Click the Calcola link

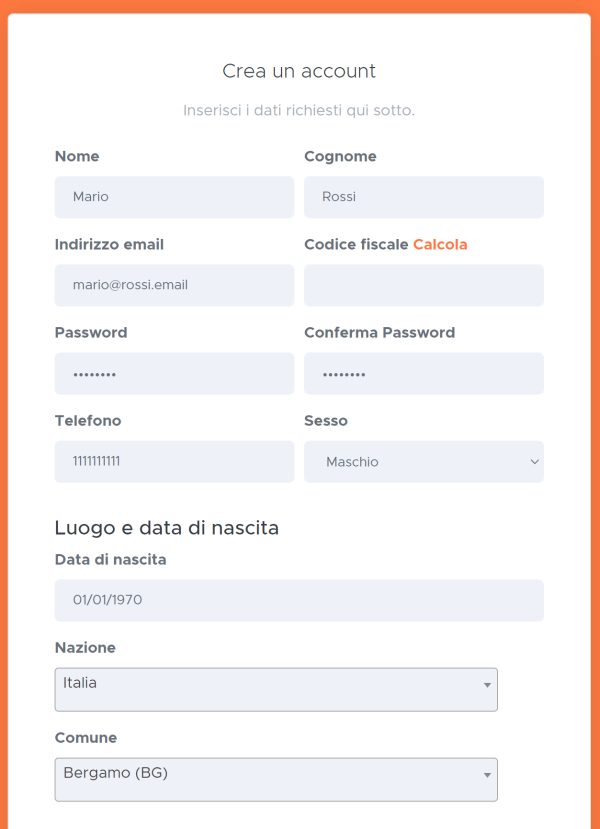point(440,245)
